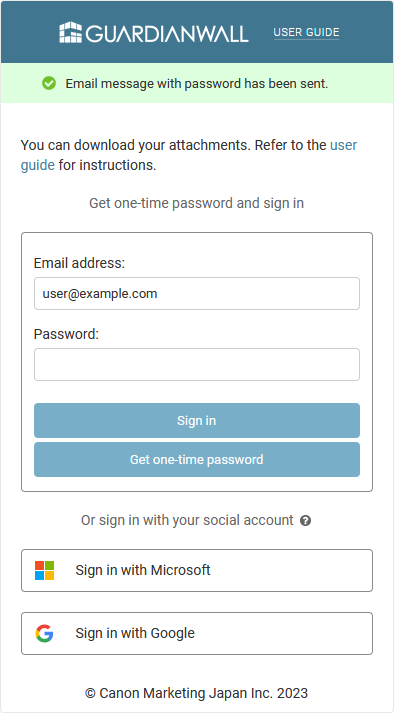This screenshot has width=394, height=713.
Task: Click the GUARDIANWALL brand name text
Action: pyautogui.click(x=167, y=34)
